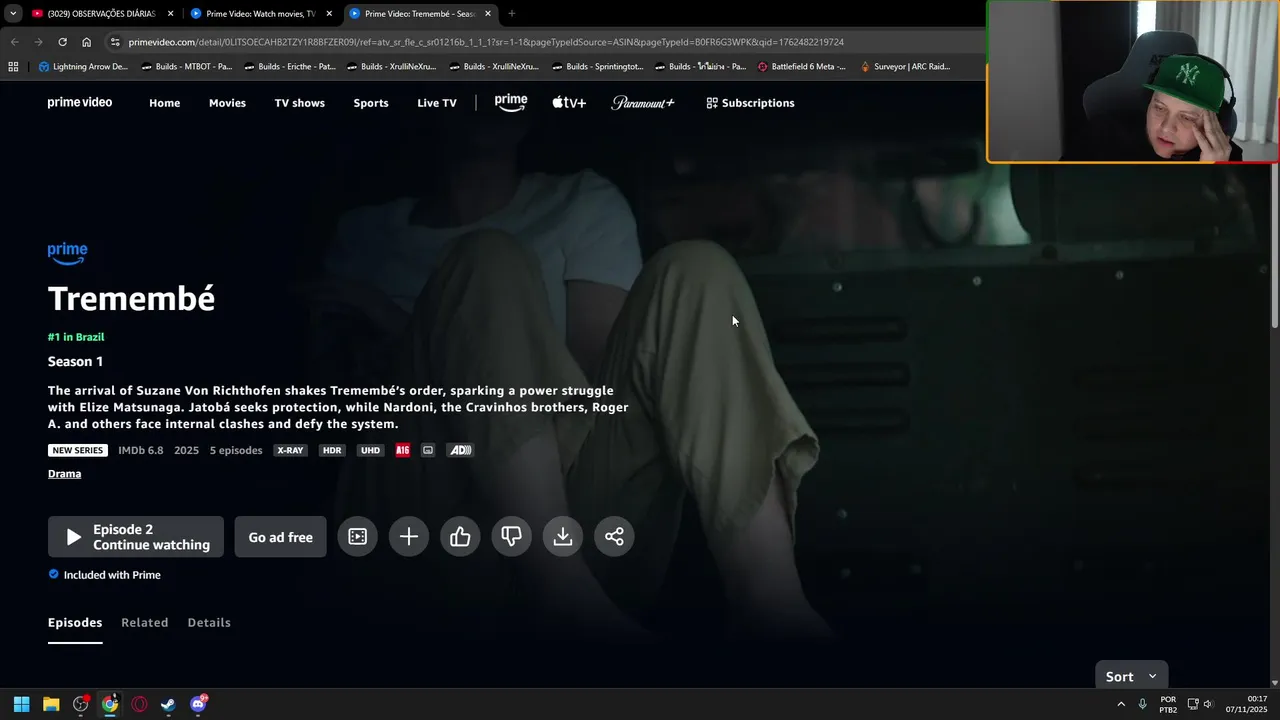Open Steam from the taskbar
Image resolution: width=1280 pixels, height=720 pixels.
tap(168, 704)
